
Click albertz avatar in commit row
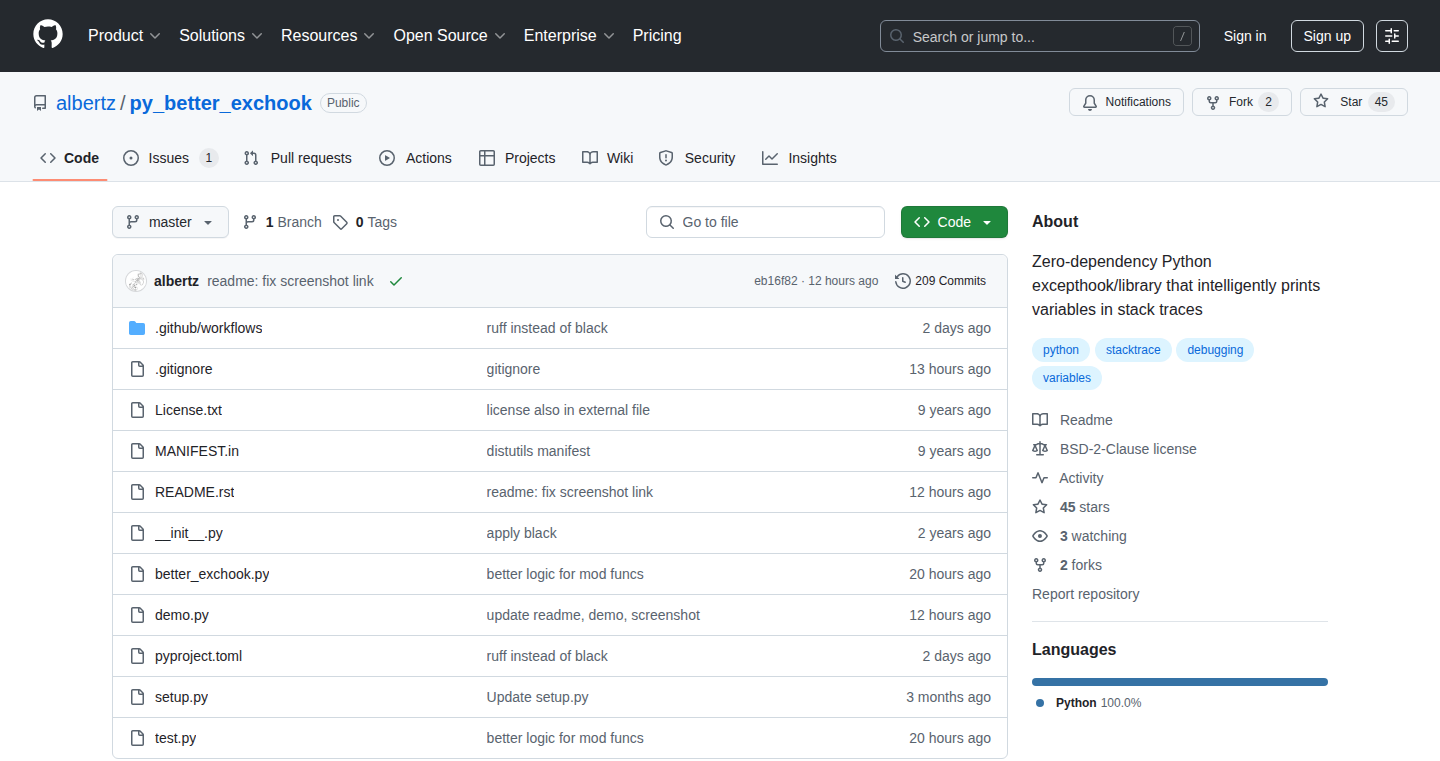136,281
